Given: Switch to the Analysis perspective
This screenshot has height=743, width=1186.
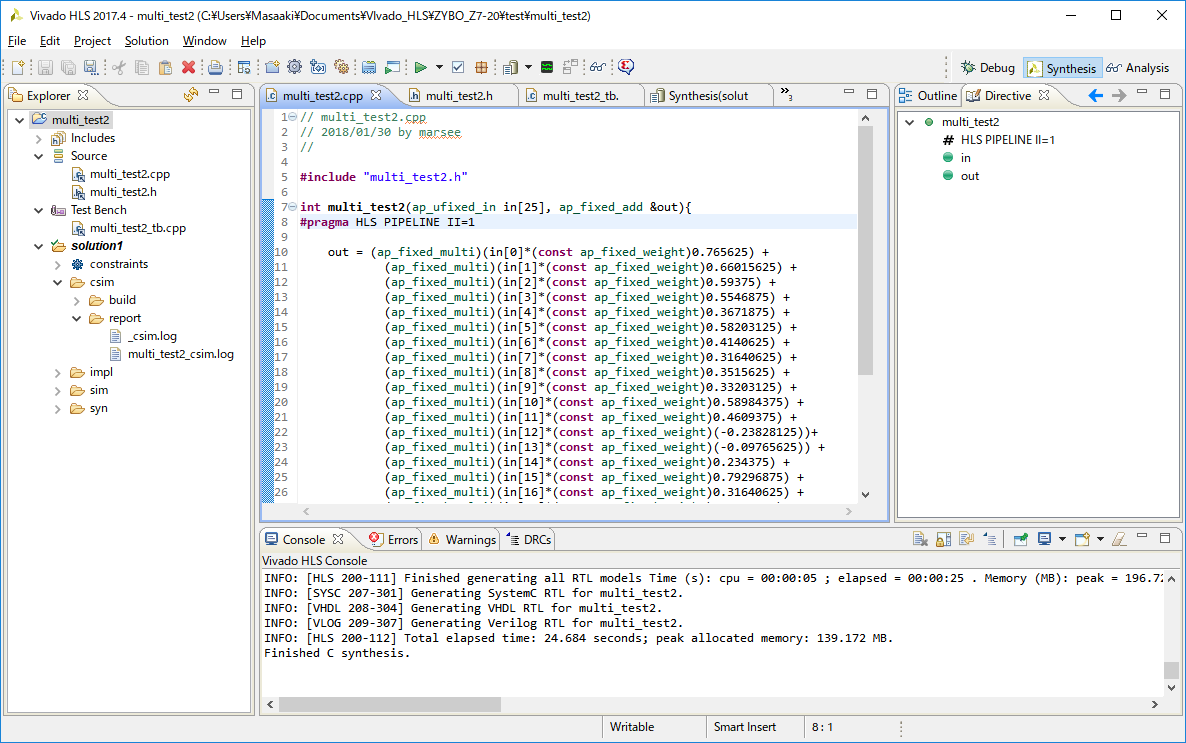Looking at the screenshot, I should (x=1138, y=68).
